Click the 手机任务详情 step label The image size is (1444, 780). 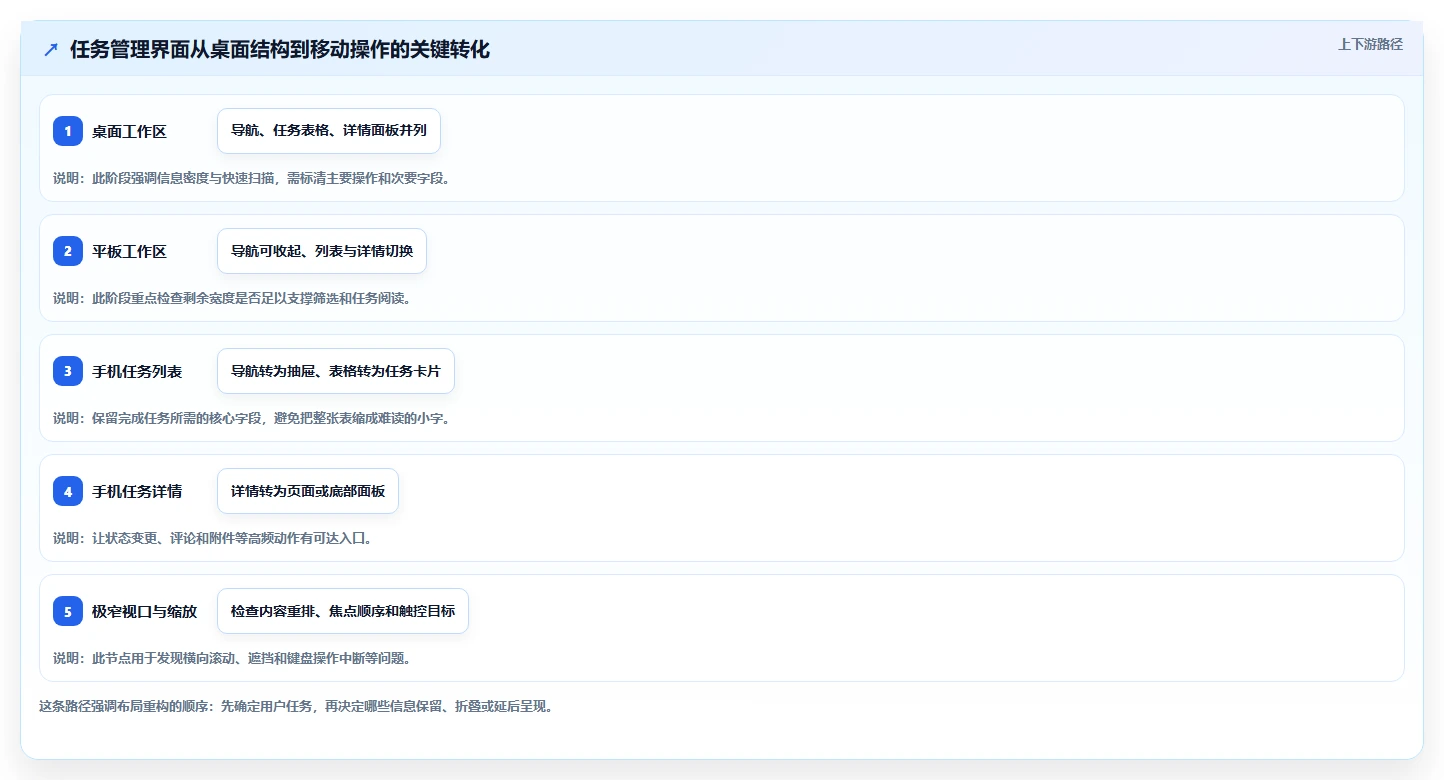click(137, 491)
